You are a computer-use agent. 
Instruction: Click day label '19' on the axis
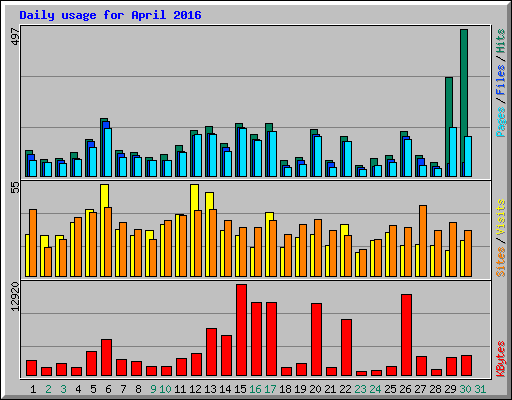pos(300,389)
